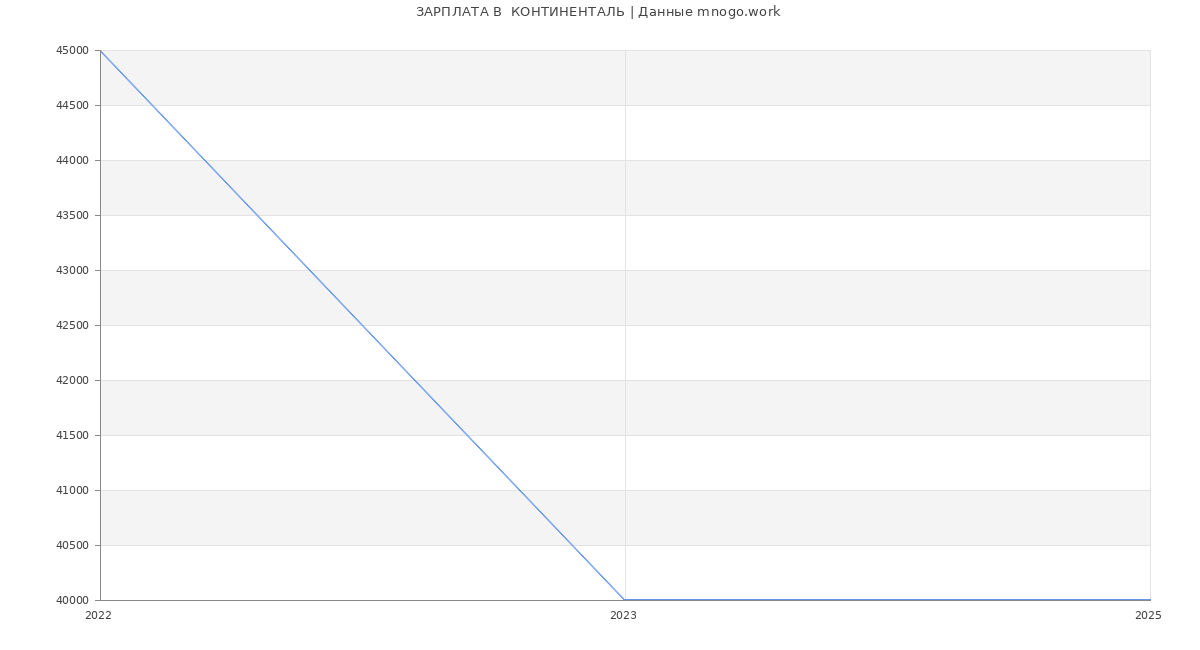
Task: Click the 2023 data point at 40000
Action: [x=625, y=600]
